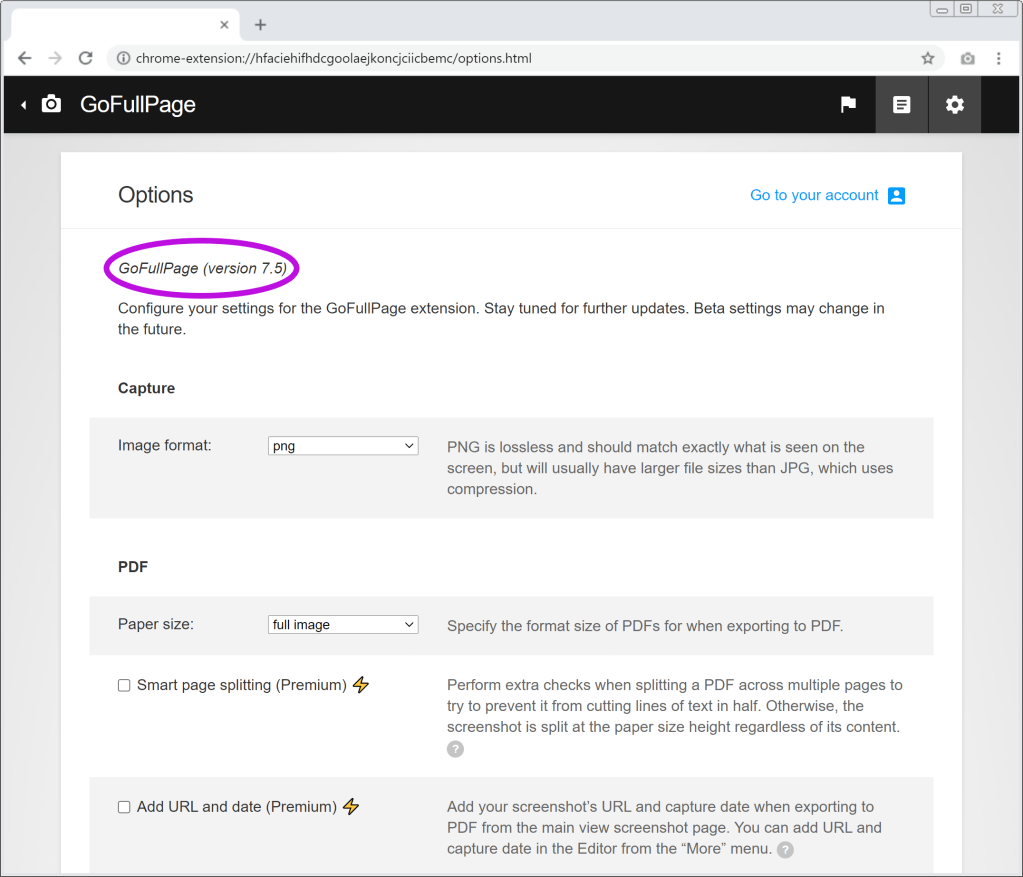Click inside the browser address bar
This screenshot has height=877, width=1023.
click(400, 58)
